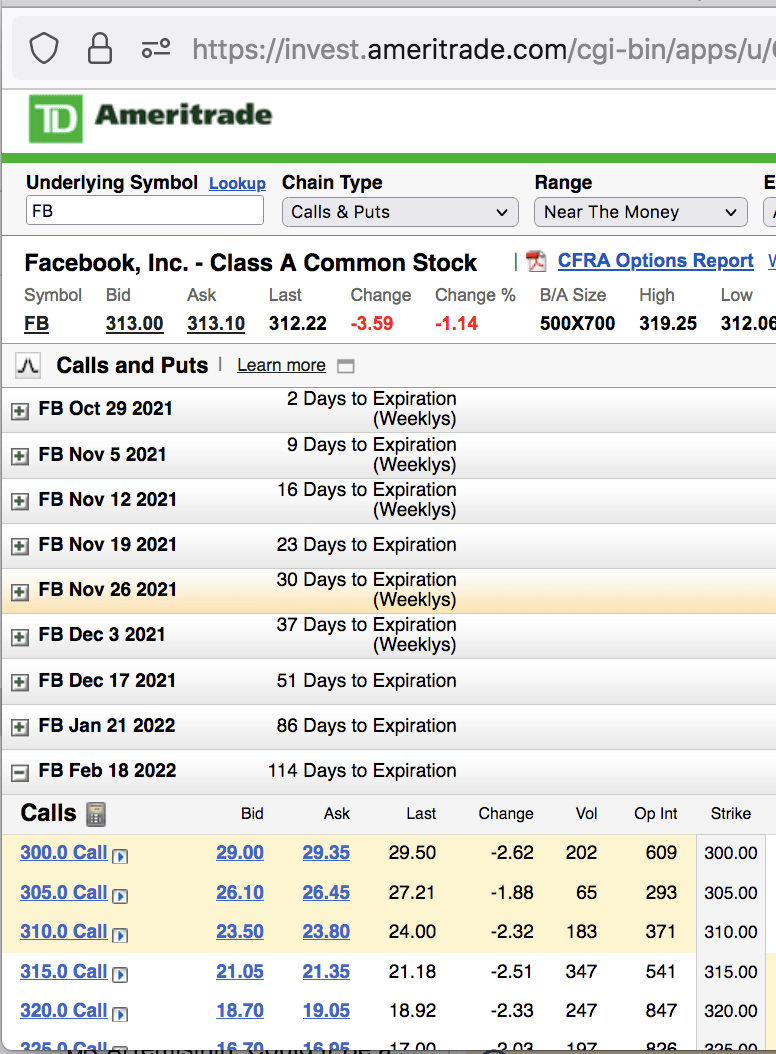Open the 315.0 Call option link
This screenshot has height=1054, width=776.
coord(64,971)
